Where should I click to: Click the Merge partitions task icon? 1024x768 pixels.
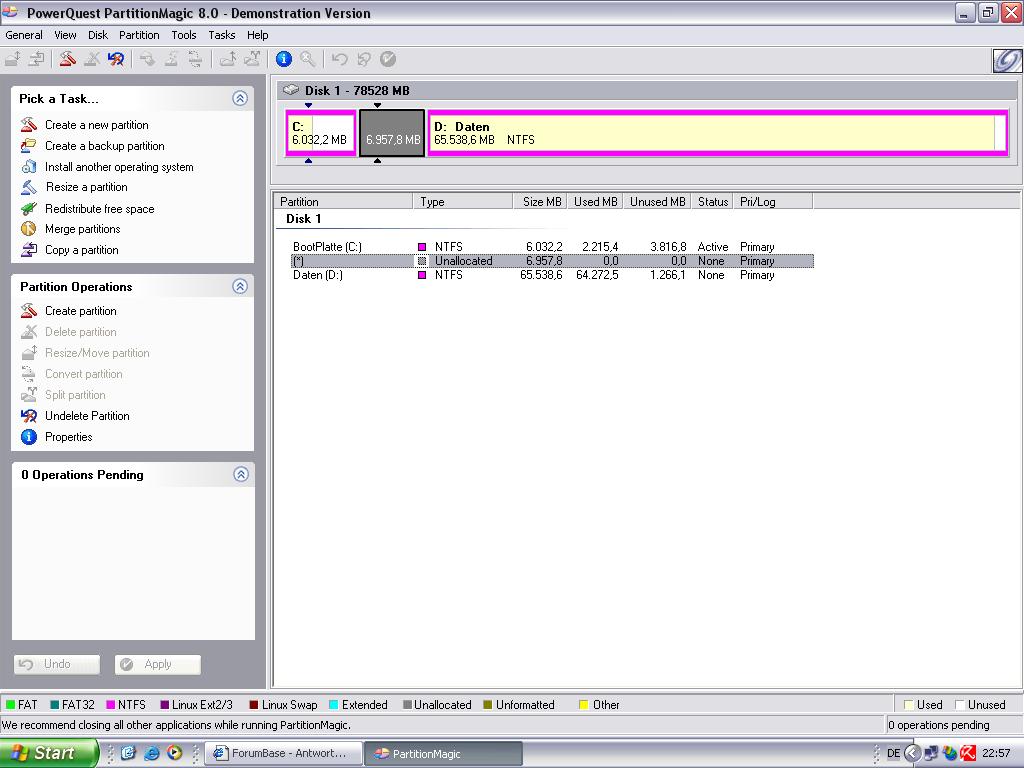(x=29, y=229)
